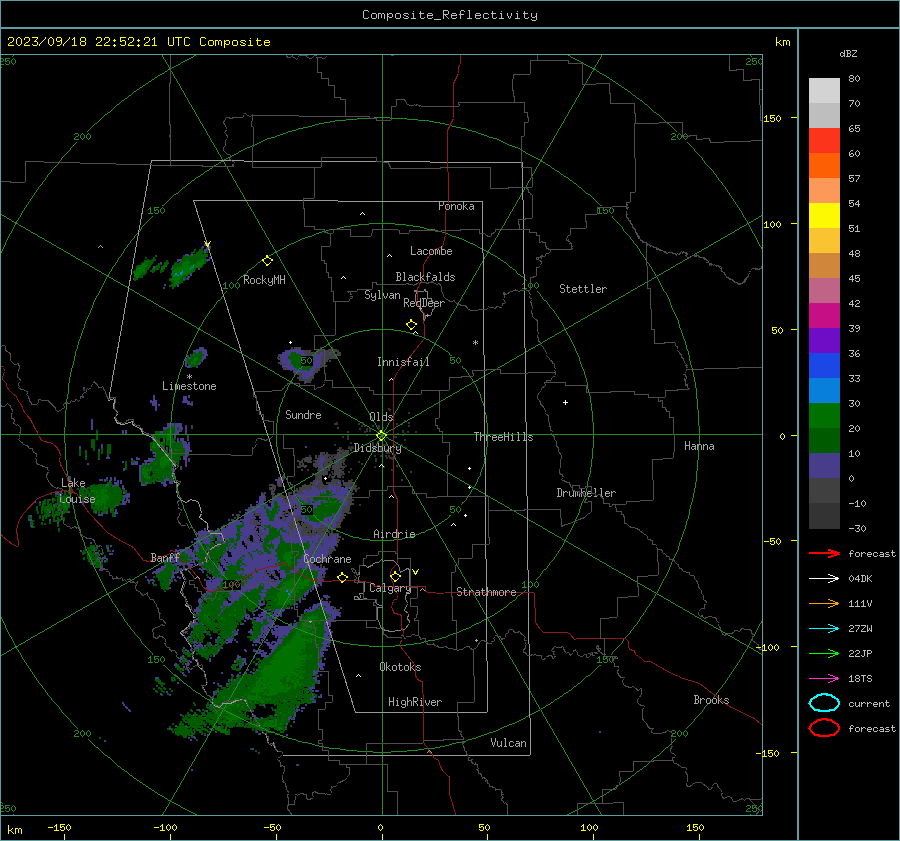The height and width of the screenshot is (841, 900).
Task: Click the yellow diamond marker above Calgary
Action: (x=395, y=576)
